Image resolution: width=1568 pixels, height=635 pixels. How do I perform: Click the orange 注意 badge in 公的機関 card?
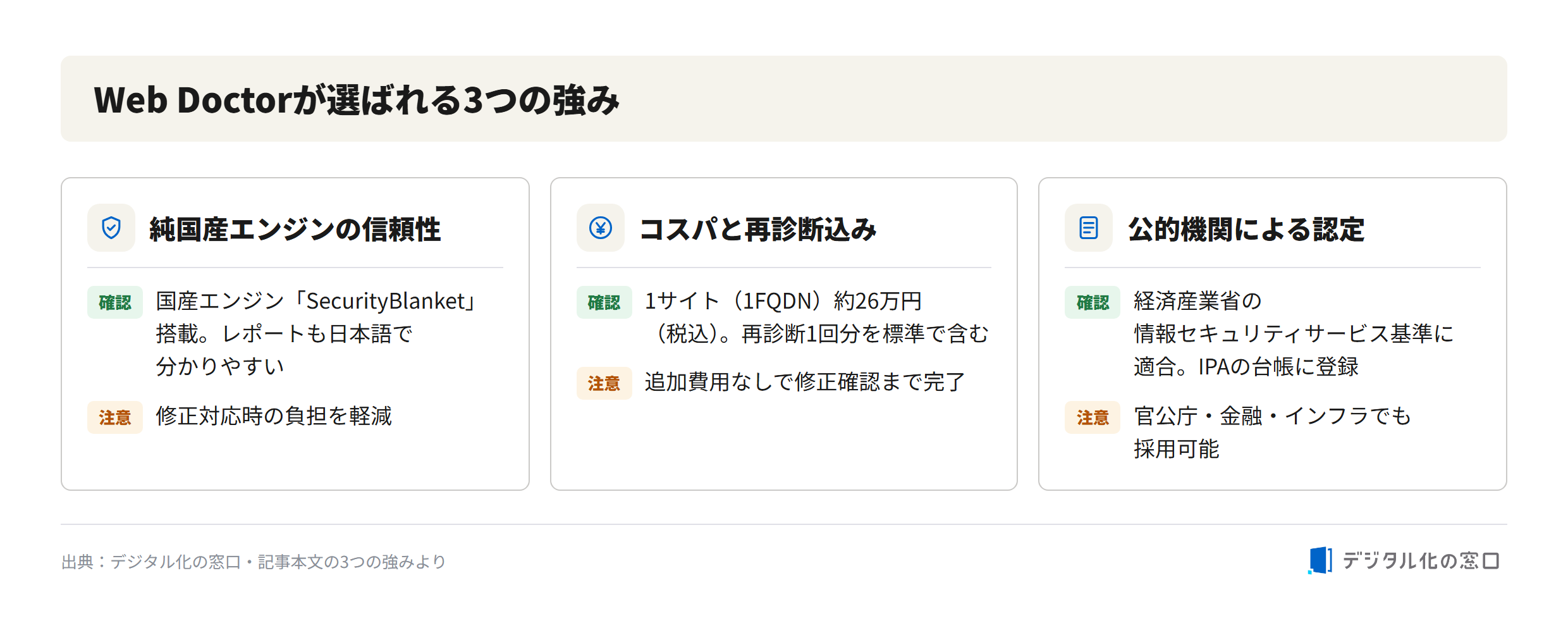[x=1093, y=417]
